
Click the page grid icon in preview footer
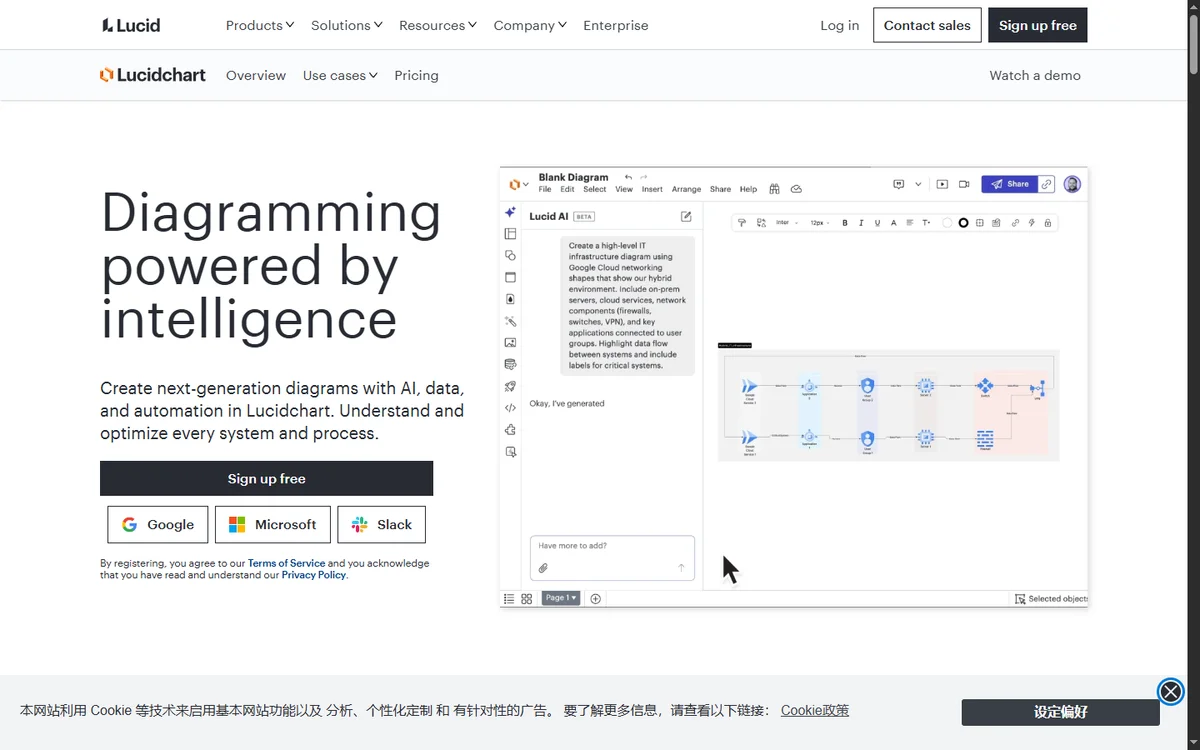[526, 598]
